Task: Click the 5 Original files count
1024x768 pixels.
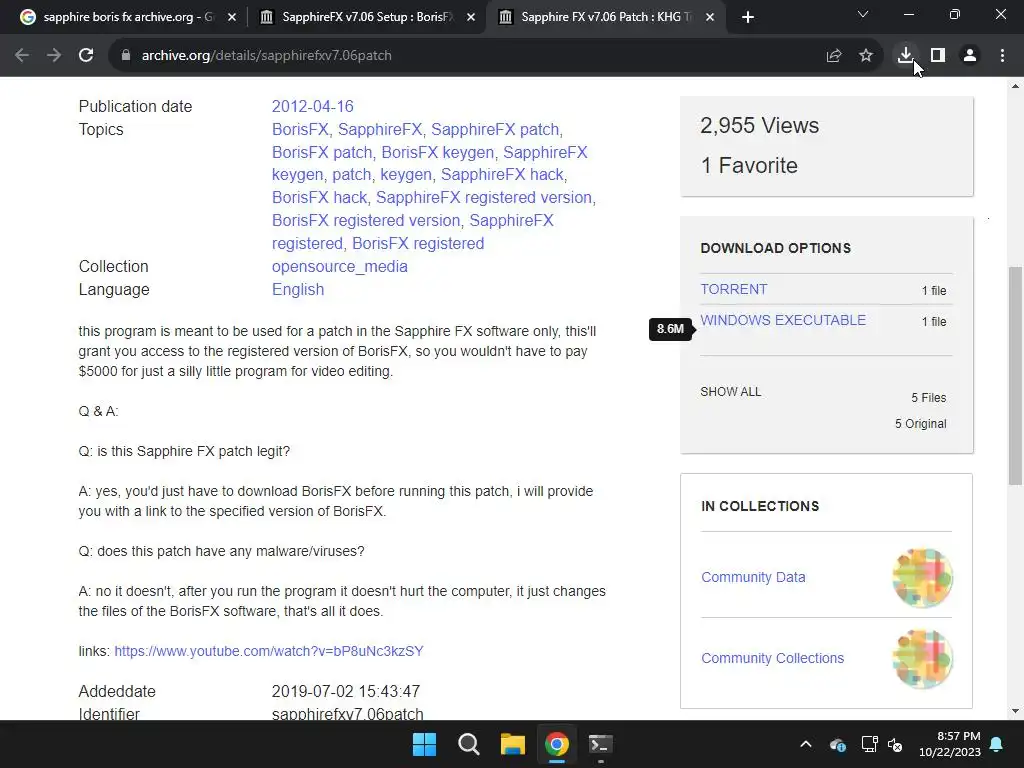Action: click(x=920, y=424)
